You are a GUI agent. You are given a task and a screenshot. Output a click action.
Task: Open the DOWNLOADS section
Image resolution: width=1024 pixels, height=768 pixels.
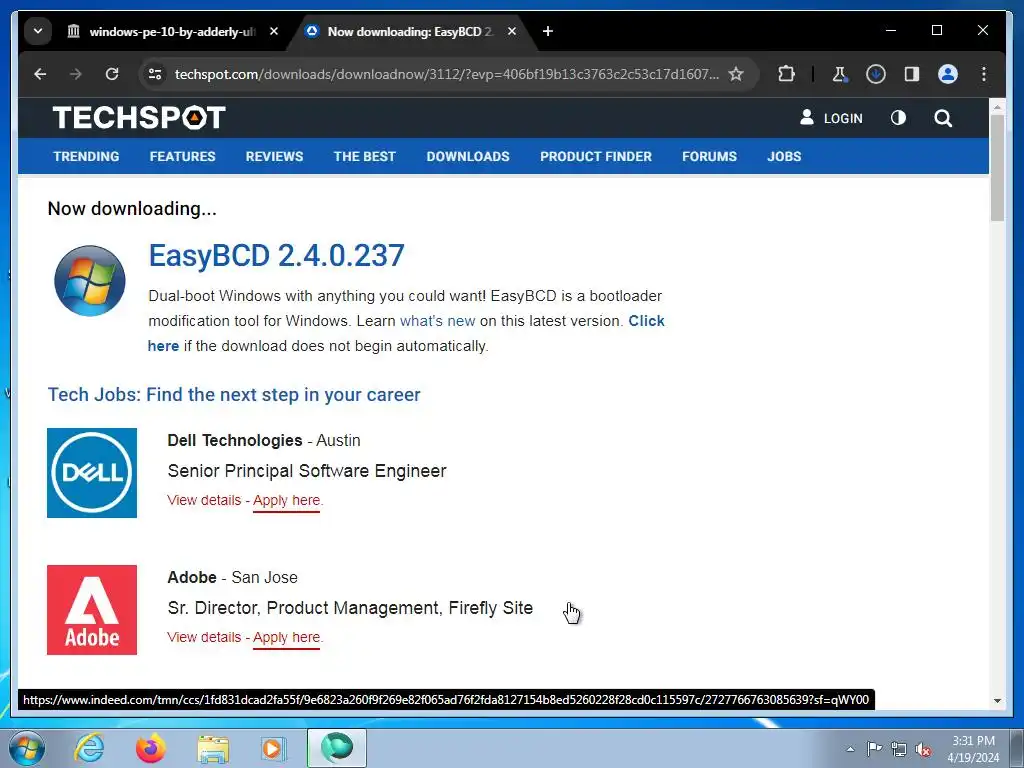click(468, 157)
